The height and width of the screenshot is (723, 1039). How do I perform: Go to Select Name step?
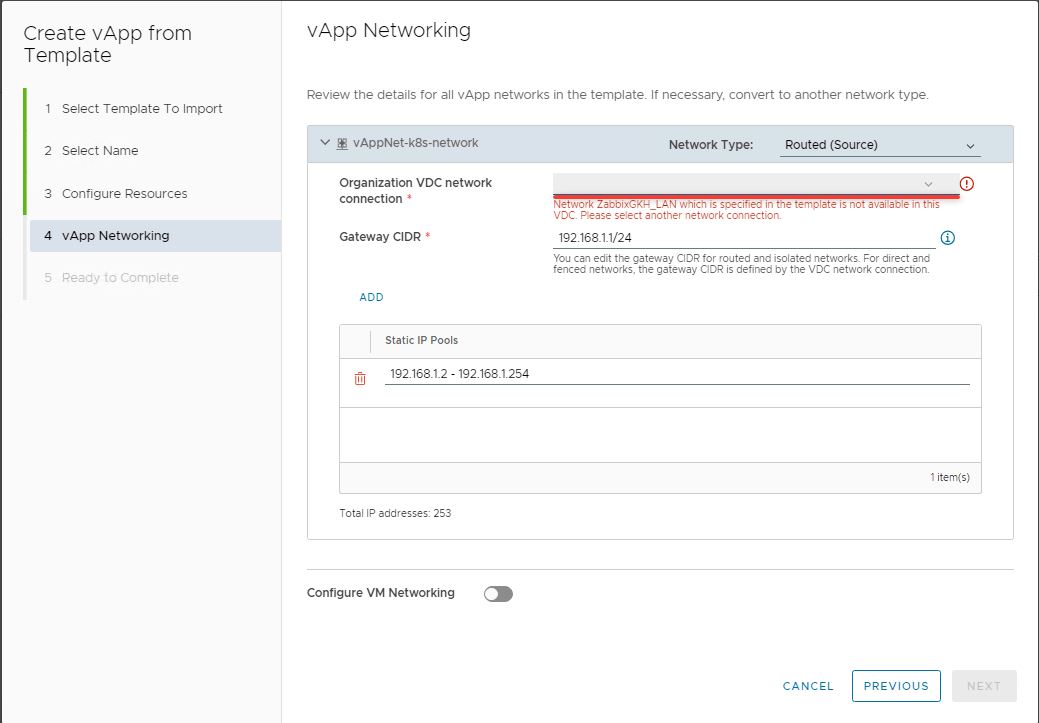click(x=100, y=151)
